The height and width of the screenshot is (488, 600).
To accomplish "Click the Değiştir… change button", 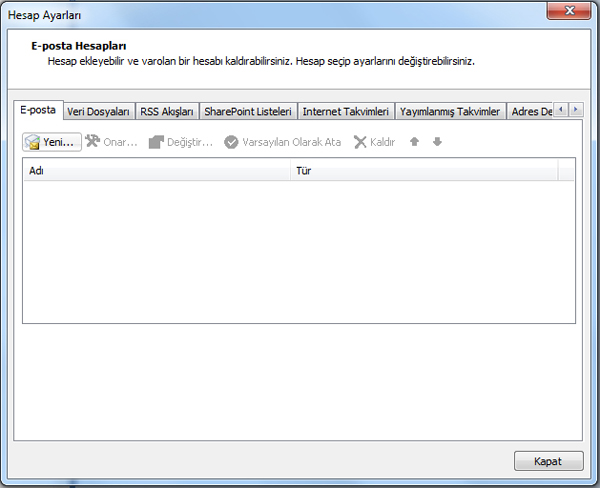I will pyautogui.click(x=181, y=142).
